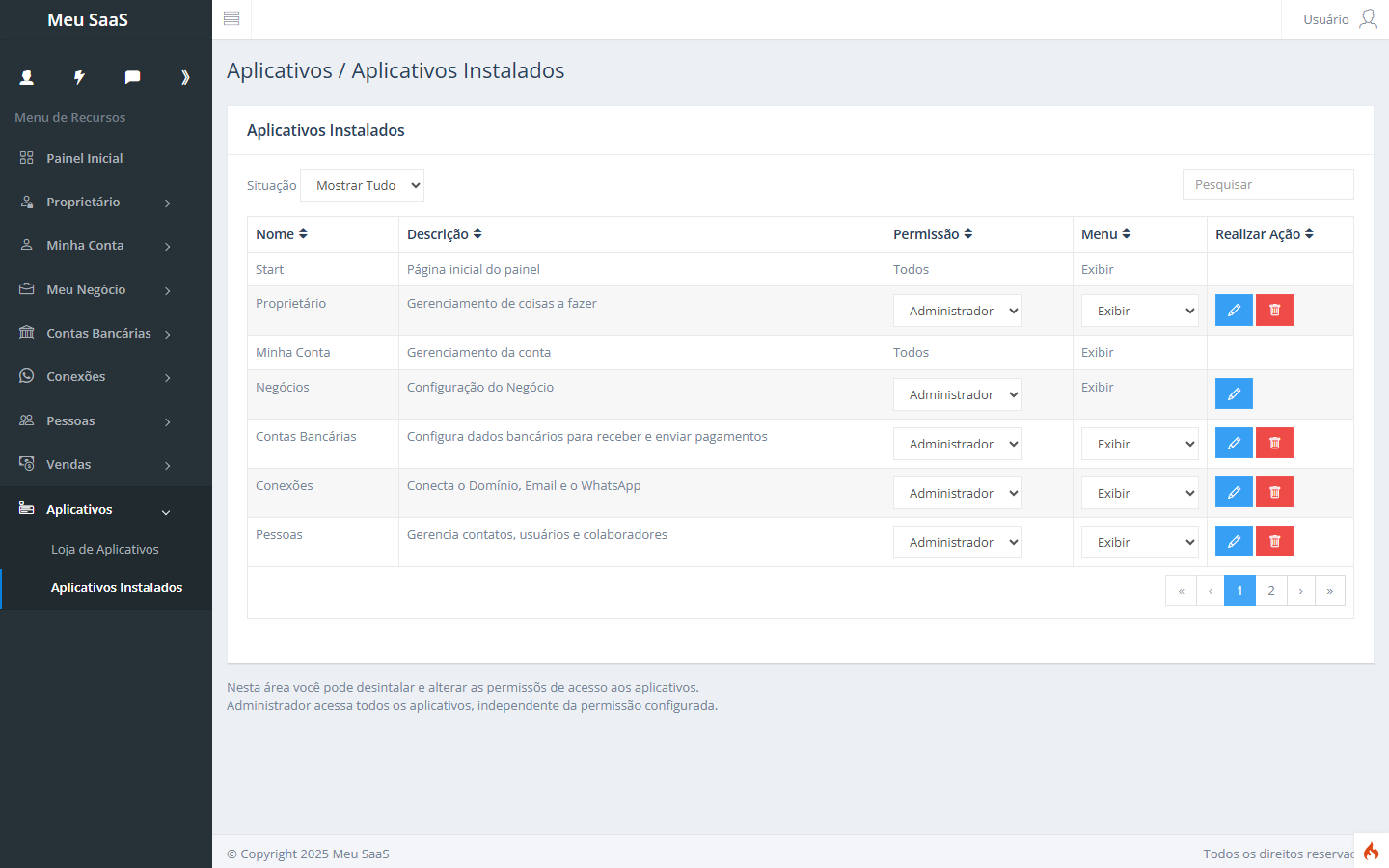Expand Proprietário sidebar menu
The width and height of the screenshot is (1389, 868).
click(106, 202)
